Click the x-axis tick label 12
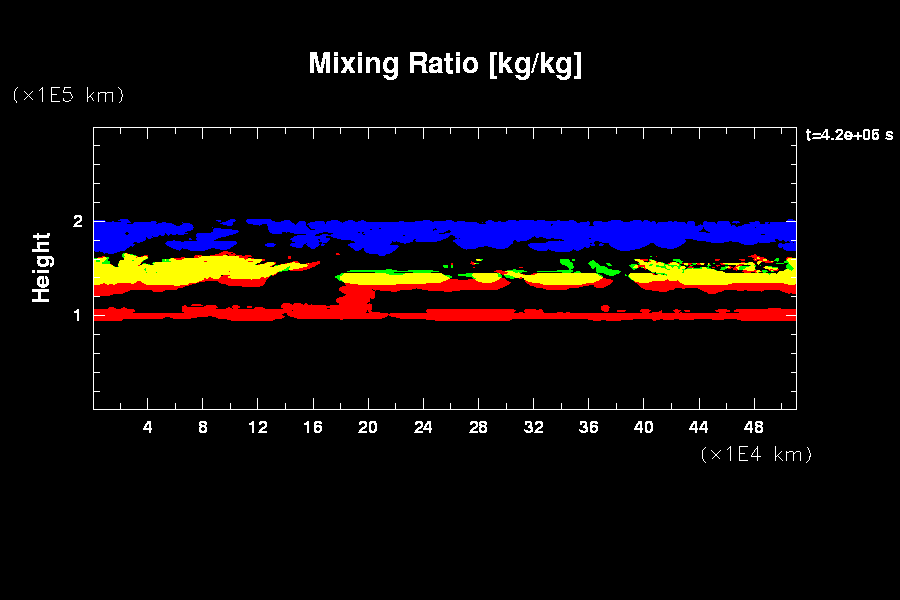 (258, 428)
